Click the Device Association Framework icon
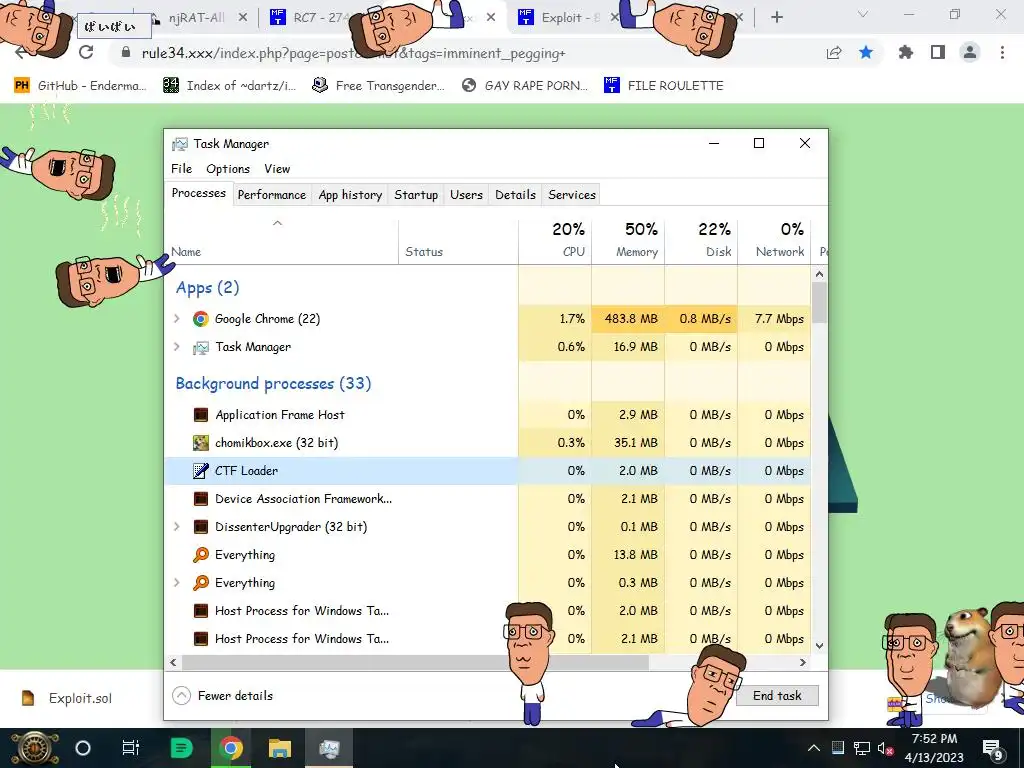The height and width of the screenshot is (768, 1024). [200, 499]
